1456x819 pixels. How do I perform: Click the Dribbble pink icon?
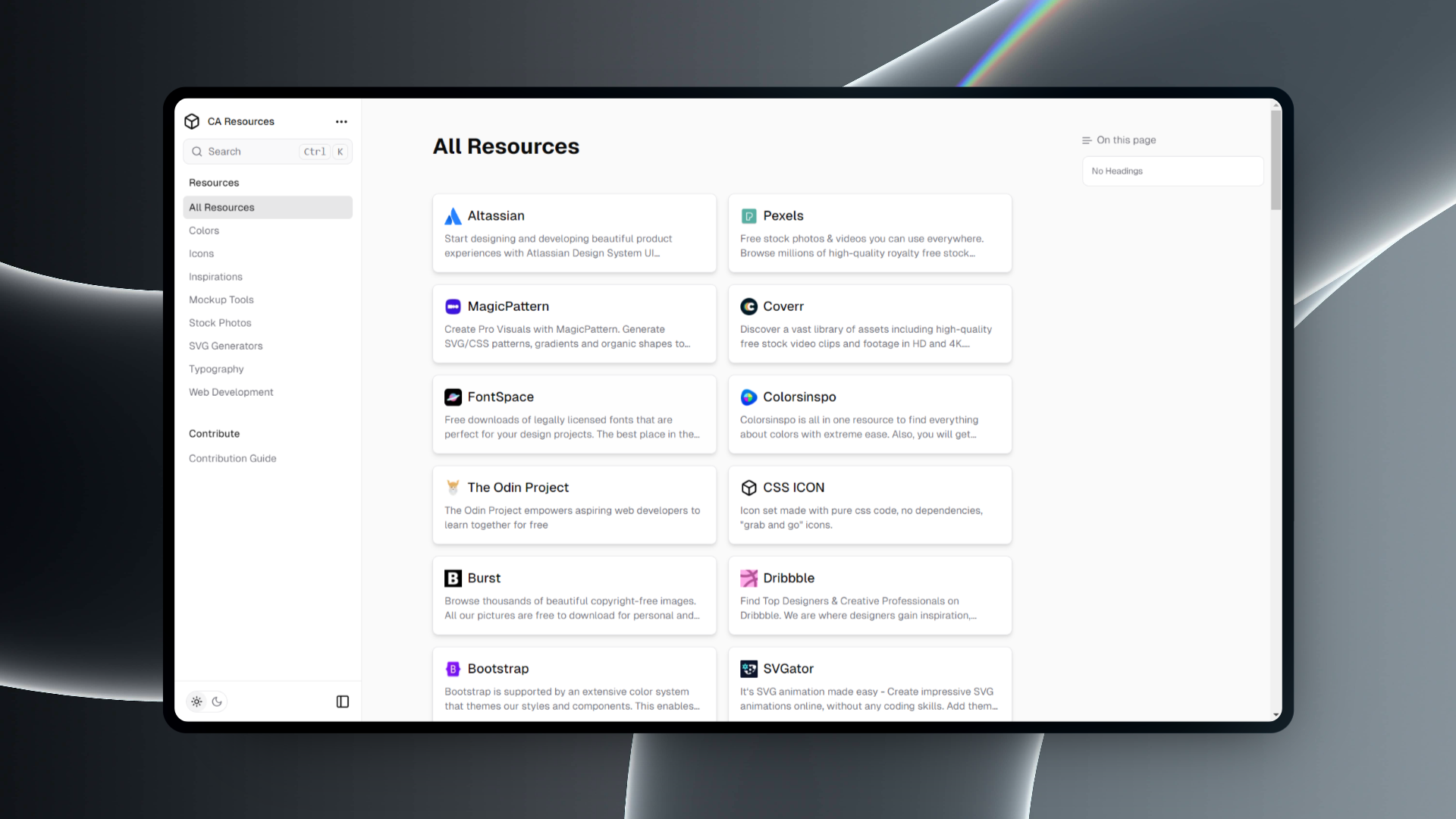(748, 578)
